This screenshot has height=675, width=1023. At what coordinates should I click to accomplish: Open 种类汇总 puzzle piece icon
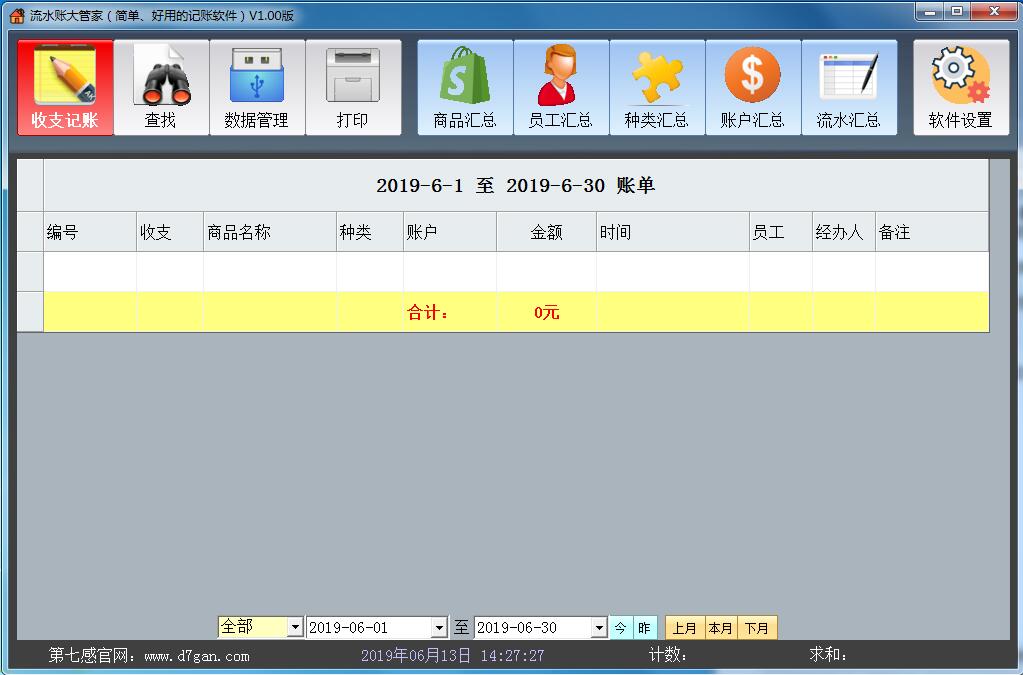pyautogui.click(x=657, y=87)
